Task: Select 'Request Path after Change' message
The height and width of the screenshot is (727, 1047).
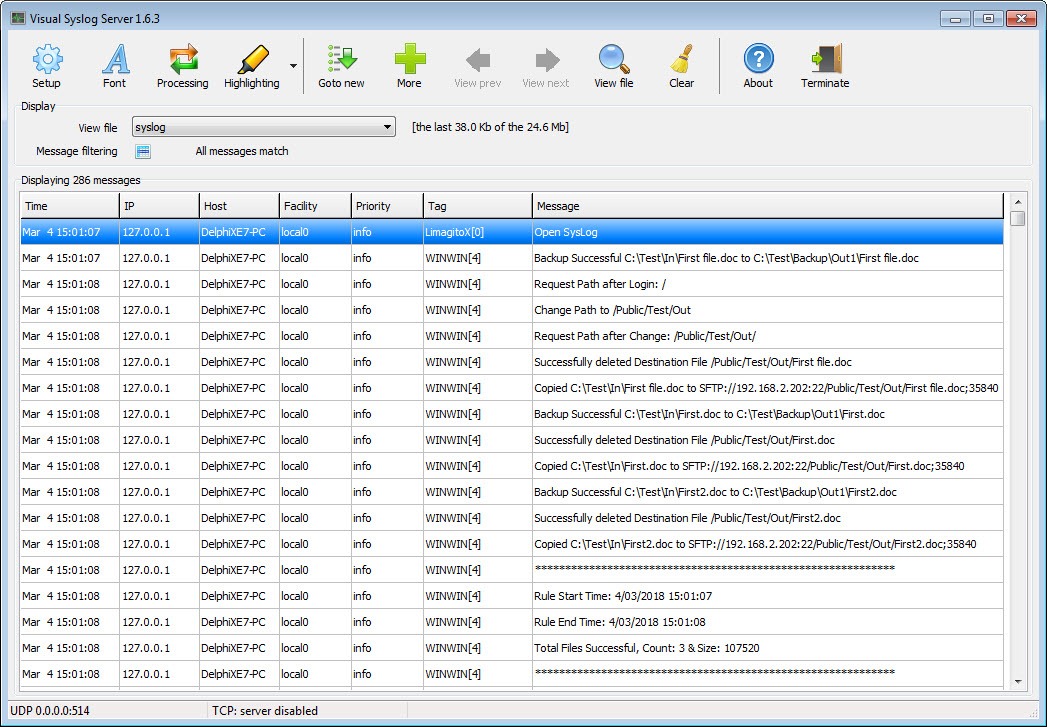Action: coord(645,336)
